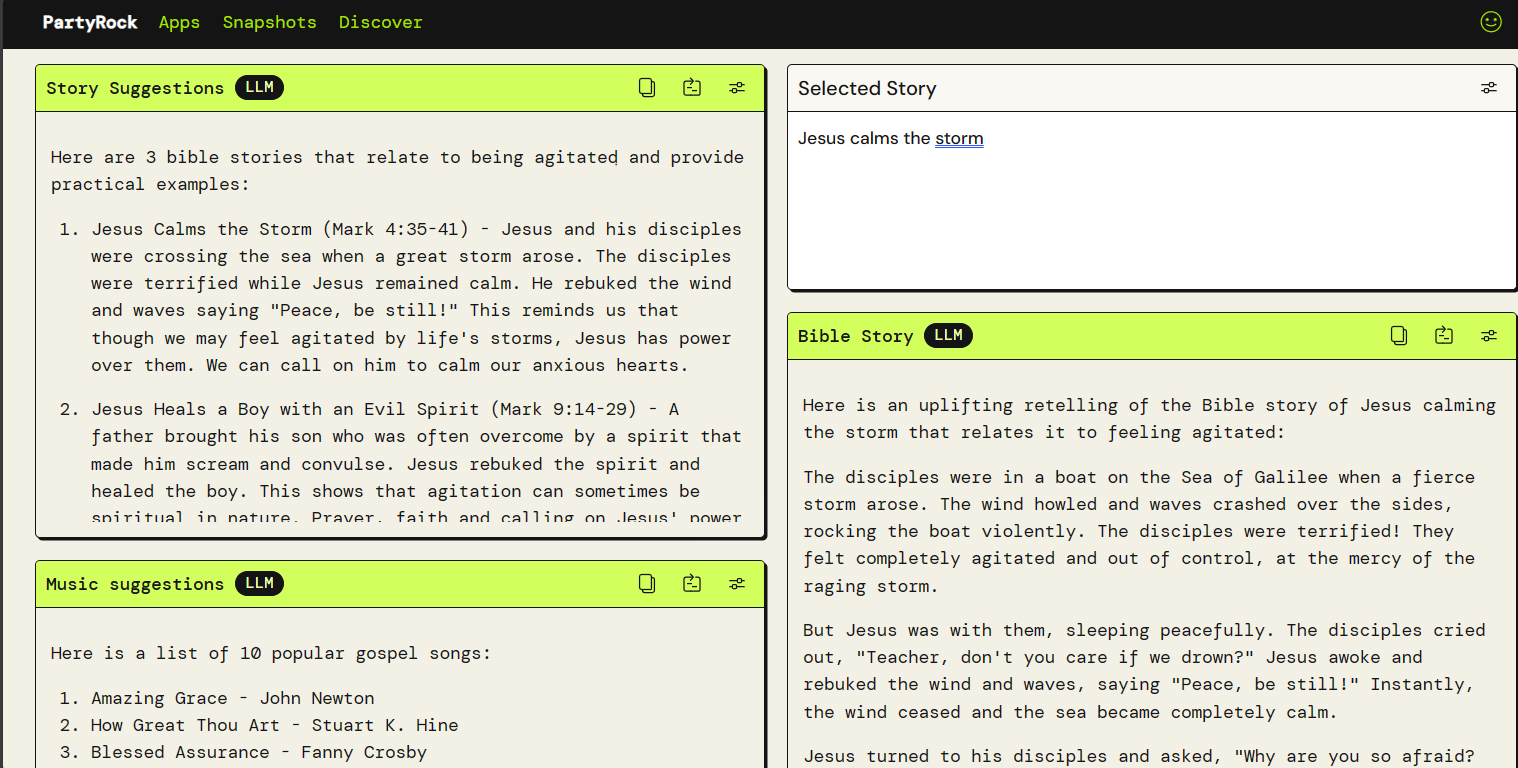1518x768 pixels.
Task: Open the Selected Story widget settings
Action: click(1489, 87)
